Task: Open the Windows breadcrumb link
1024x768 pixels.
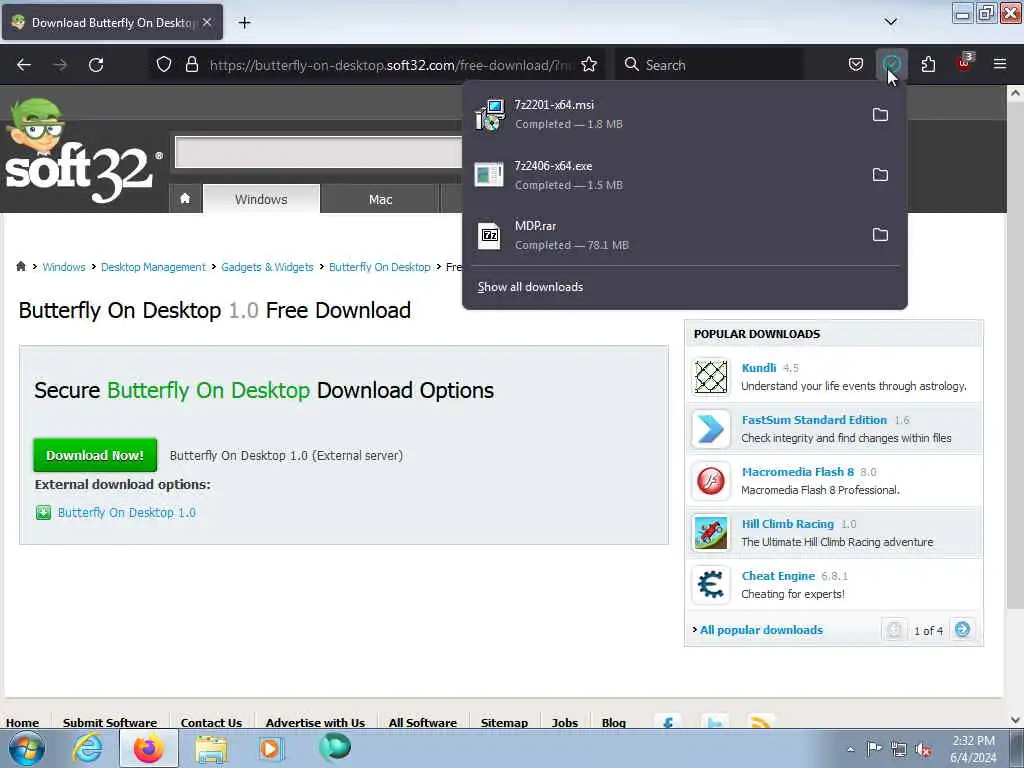Action: click(x=64, y=267)
